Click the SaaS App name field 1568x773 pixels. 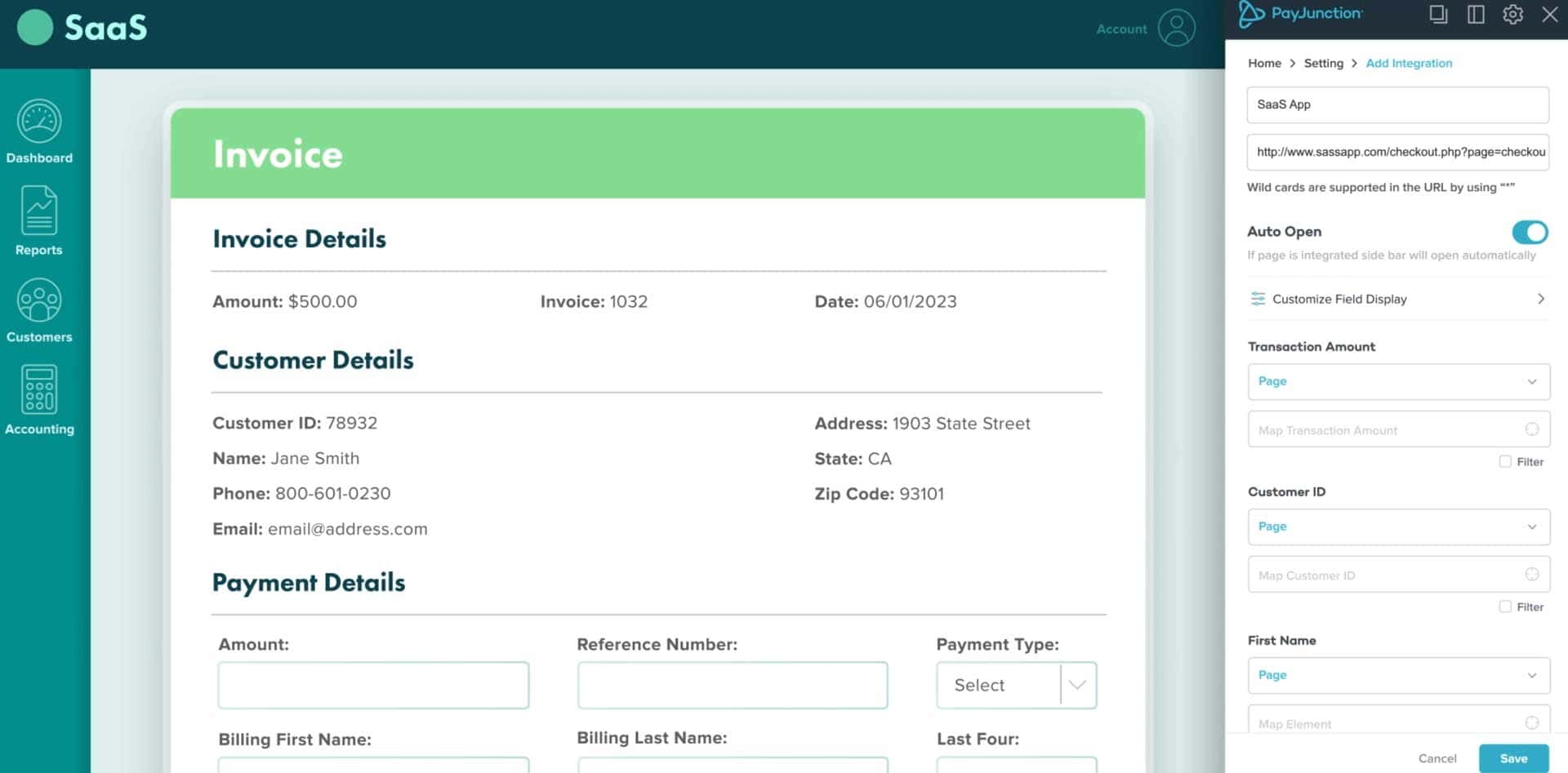click(x=1397, y=104)
